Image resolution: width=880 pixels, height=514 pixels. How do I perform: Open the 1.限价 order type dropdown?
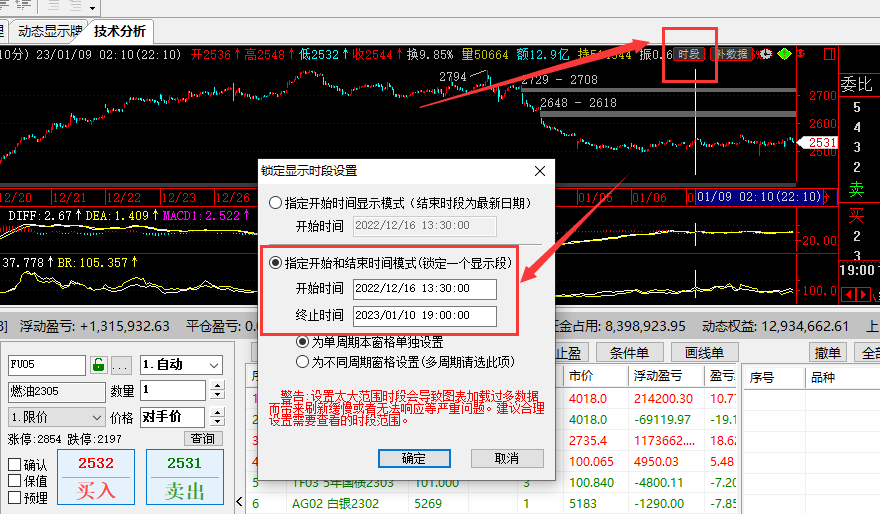[57, 417]
